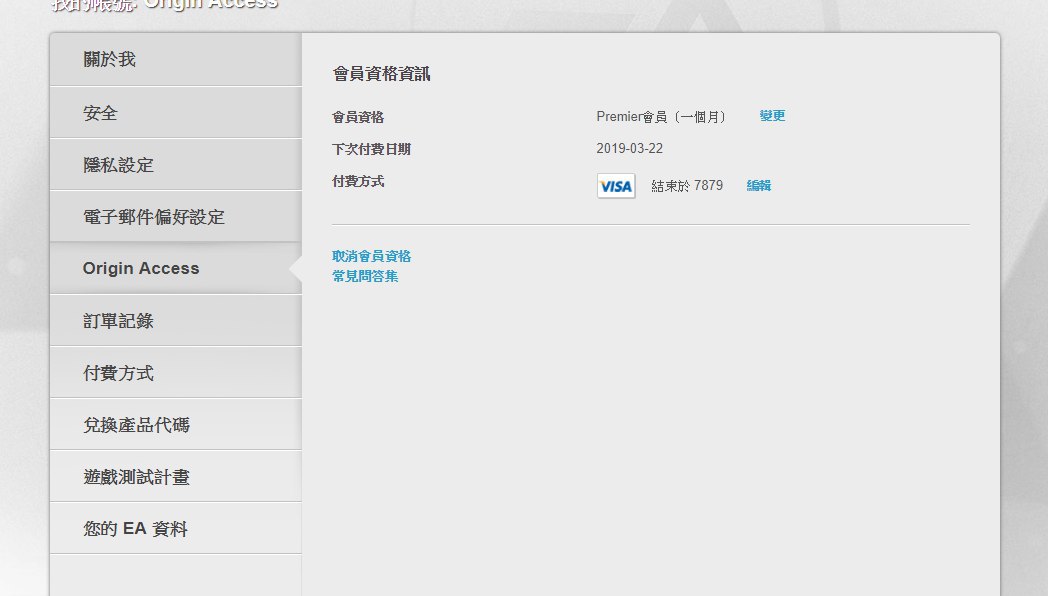Open 您的 EA 資料 tab
This screenshot has width=1048, height=596.
[176, 529]
